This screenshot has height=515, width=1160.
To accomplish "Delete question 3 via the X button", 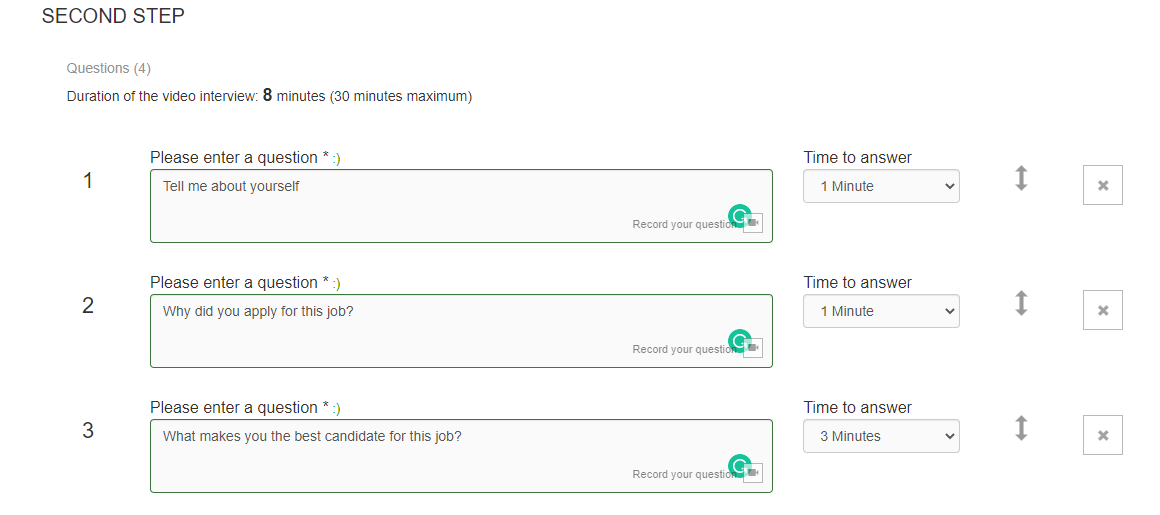I will pyautogui.click(x=1102, y=435).
